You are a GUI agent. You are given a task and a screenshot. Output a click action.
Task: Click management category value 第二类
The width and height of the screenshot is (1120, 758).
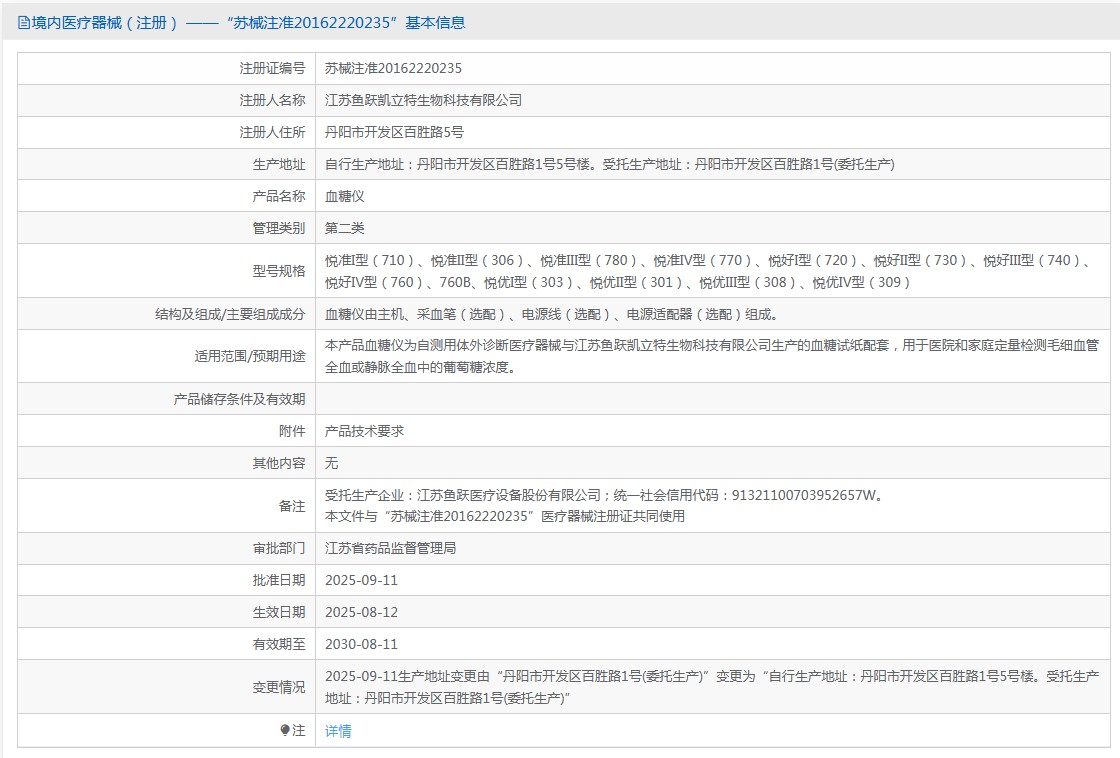pos(345,228)
